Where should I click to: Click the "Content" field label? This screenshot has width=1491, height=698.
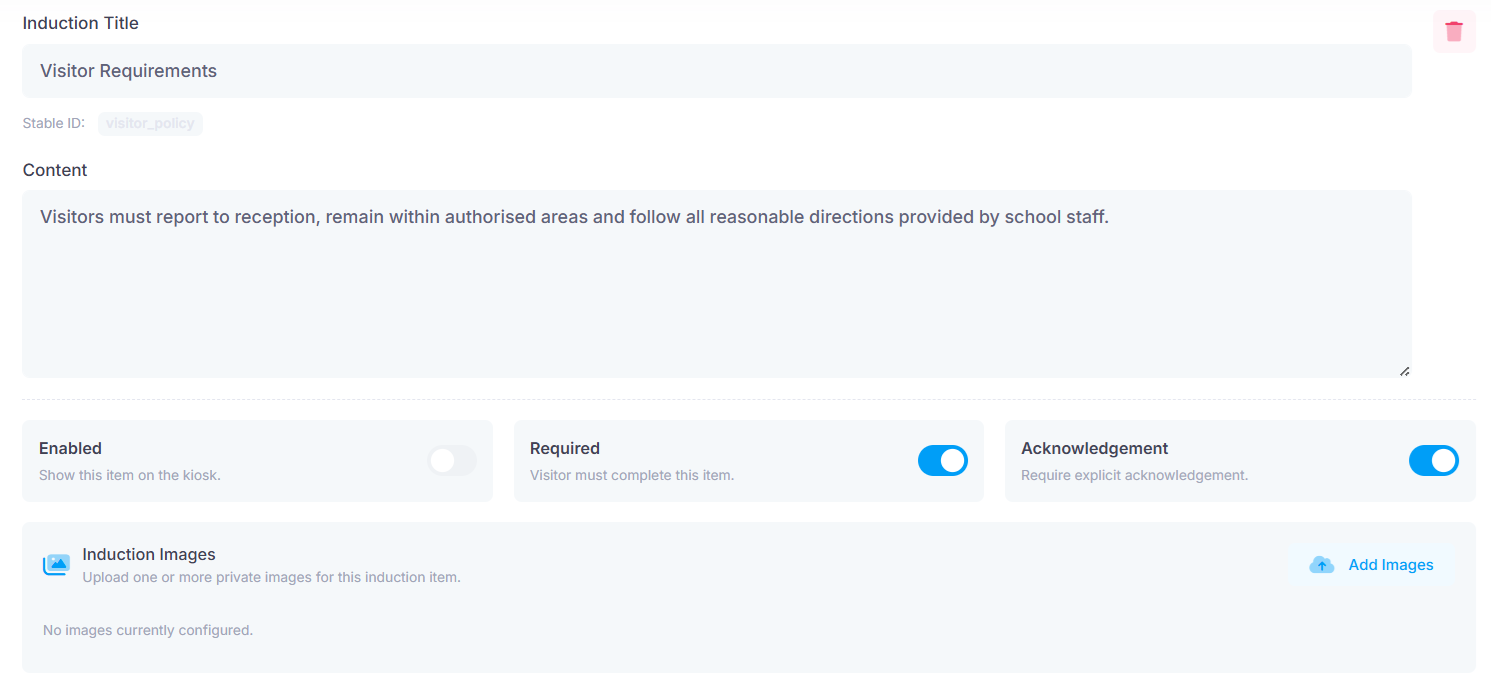55,170
